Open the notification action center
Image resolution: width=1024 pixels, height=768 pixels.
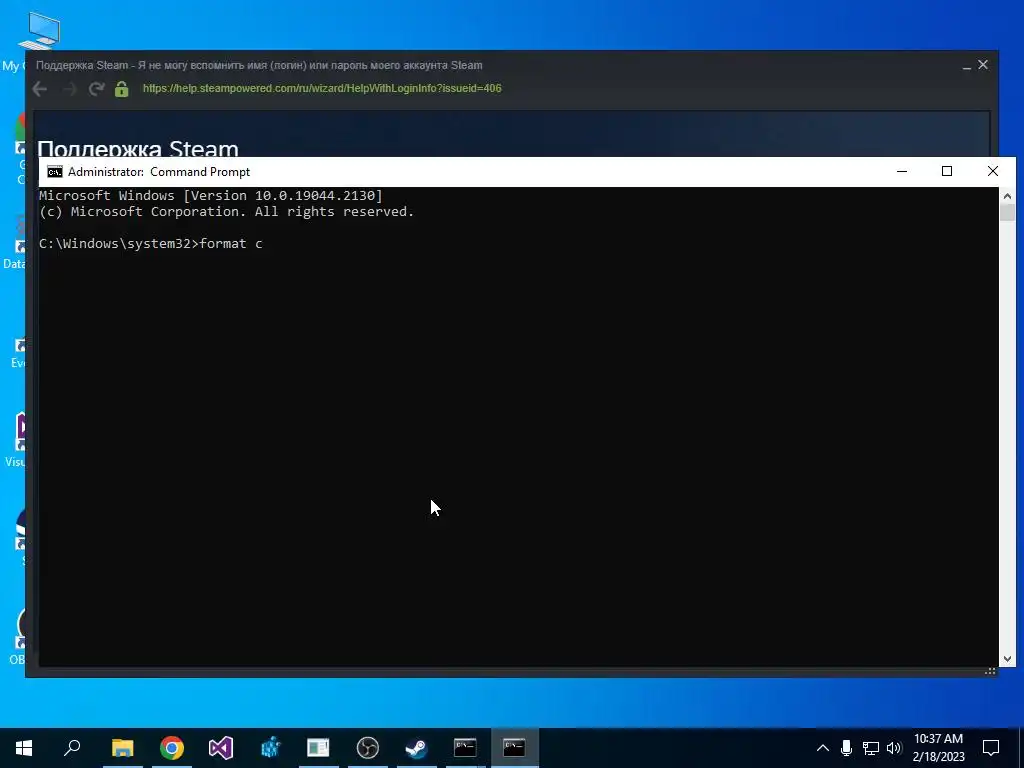click(991, 748)
